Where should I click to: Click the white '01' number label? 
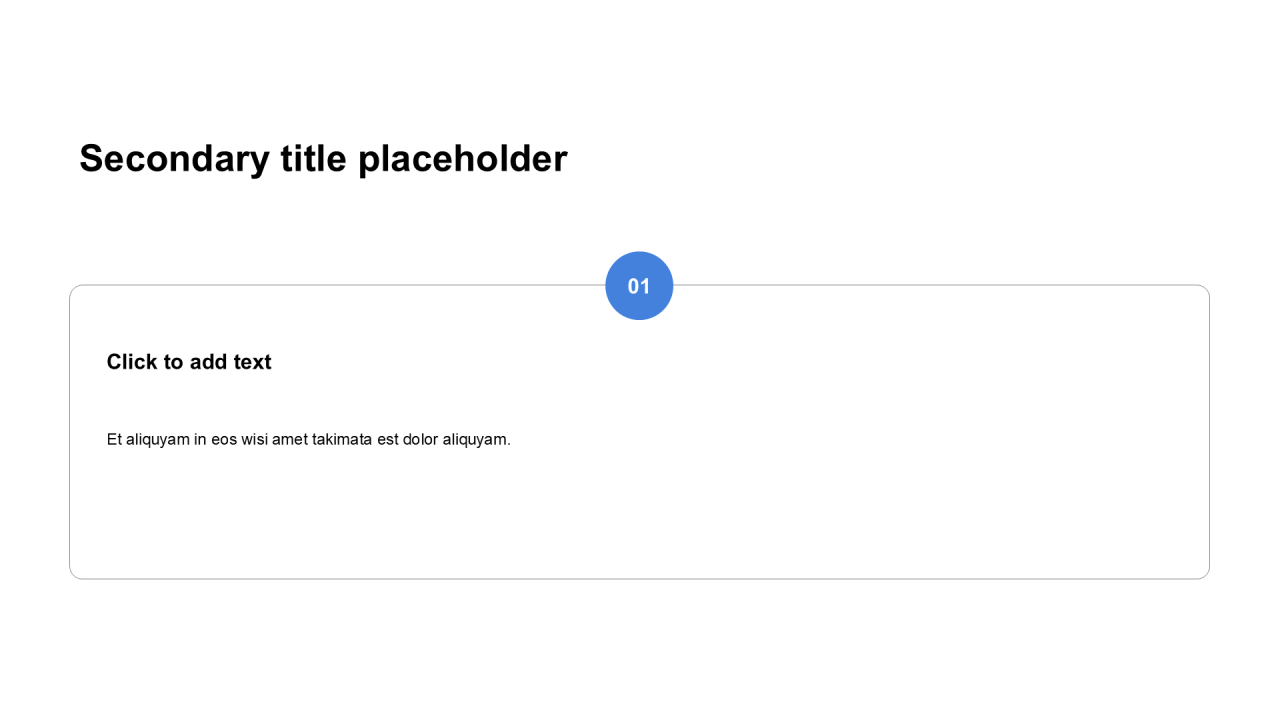tap(639, 287)
